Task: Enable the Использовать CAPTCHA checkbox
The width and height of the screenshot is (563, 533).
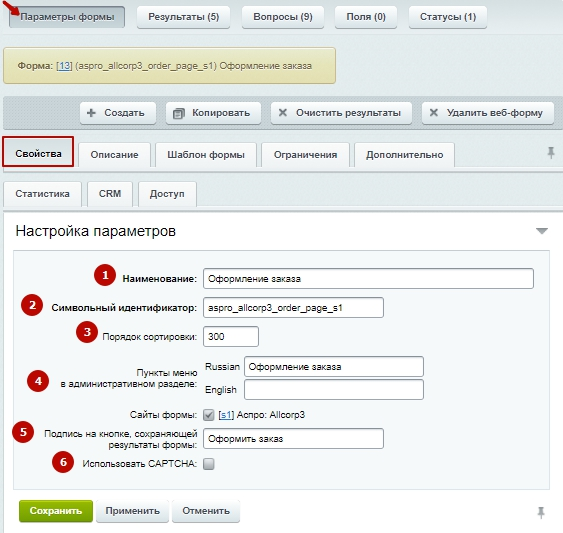Action: click(209, 464)
